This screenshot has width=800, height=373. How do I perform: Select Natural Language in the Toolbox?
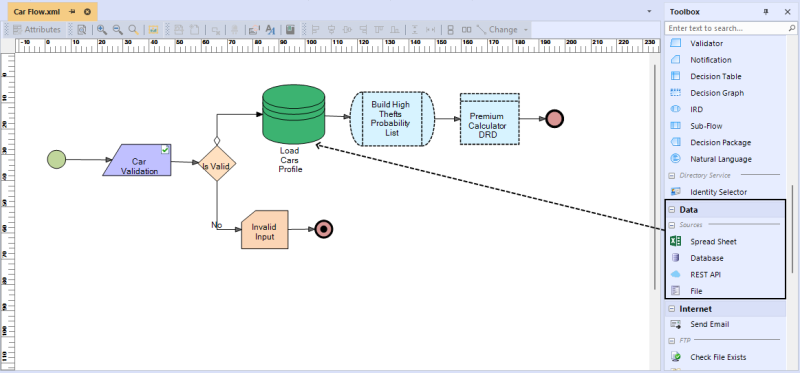pyautogui.click(x=721, y=159)
